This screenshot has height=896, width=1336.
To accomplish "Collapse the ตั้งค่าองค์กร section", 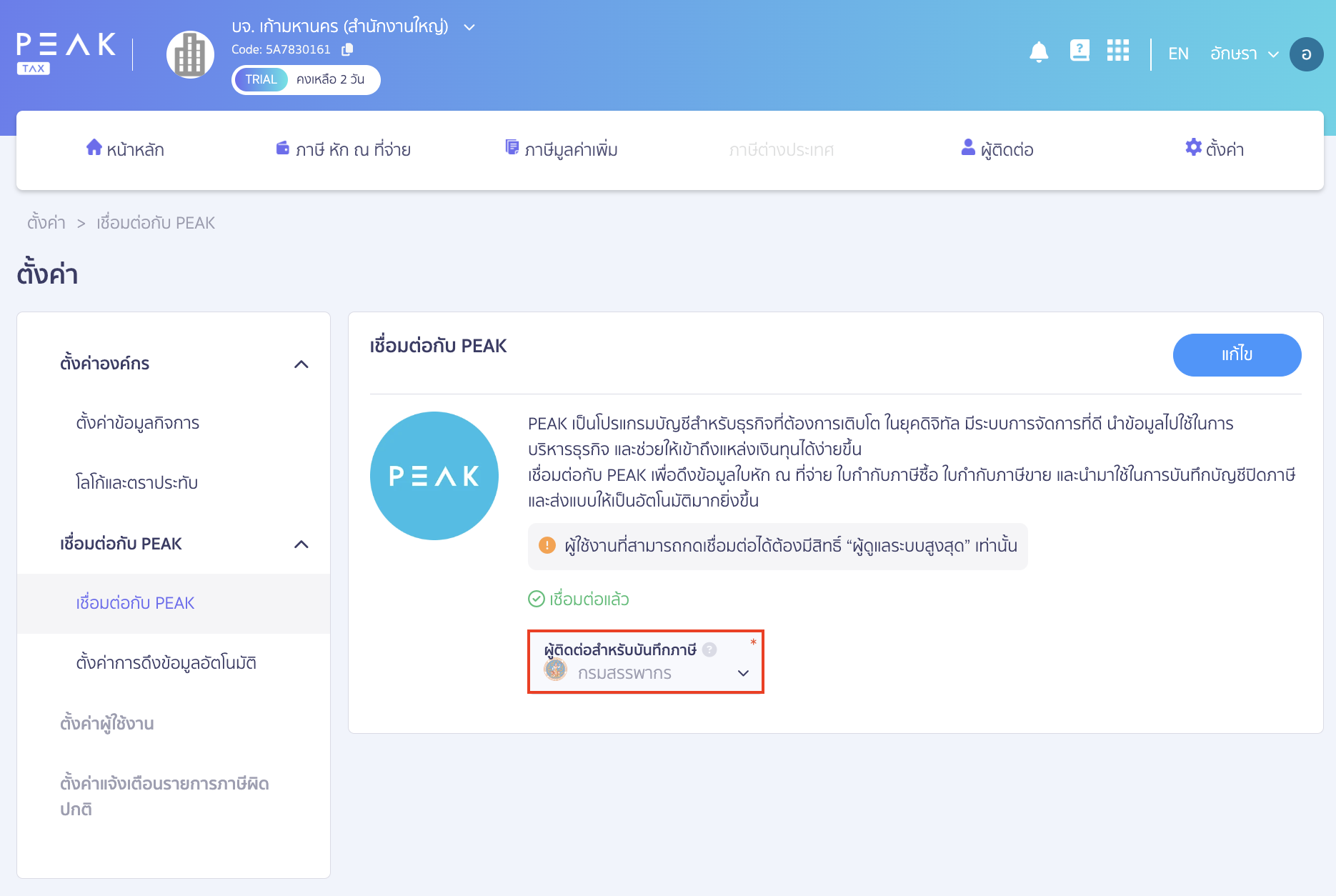I will click(x=301, y=364).
